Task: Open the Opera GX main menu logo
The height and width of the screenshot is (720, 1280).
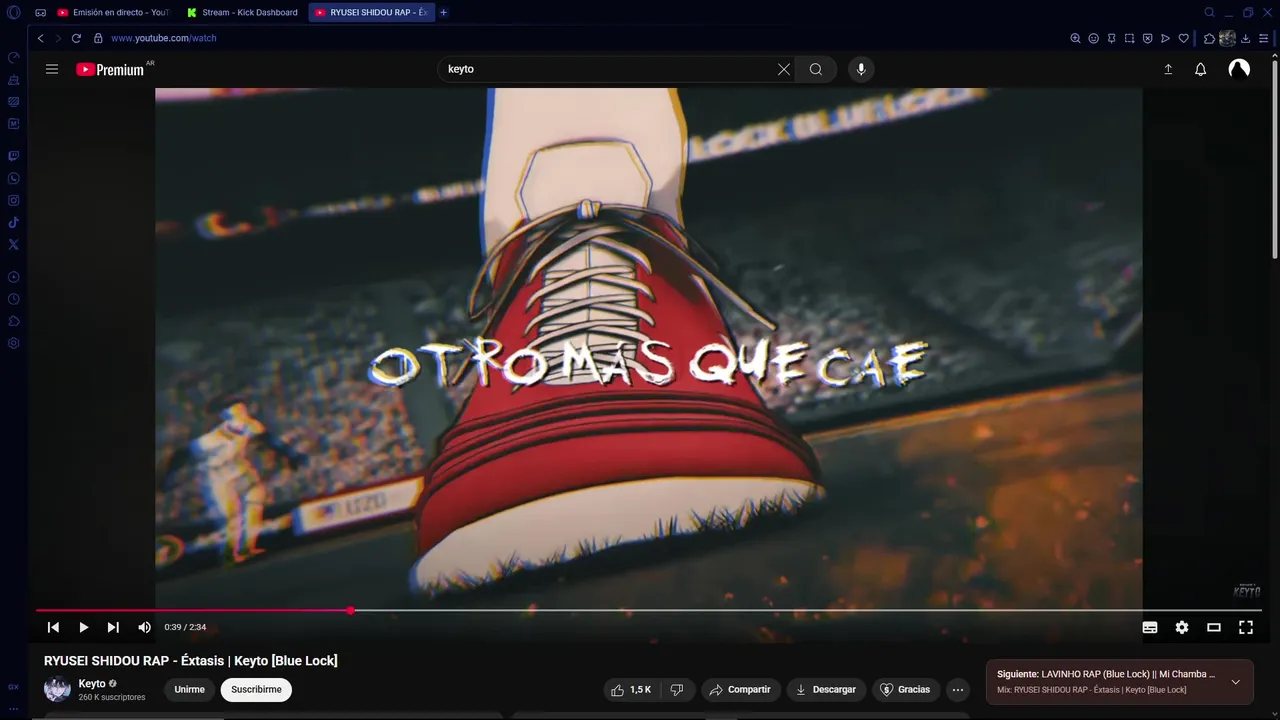Action: coord(13,12)
